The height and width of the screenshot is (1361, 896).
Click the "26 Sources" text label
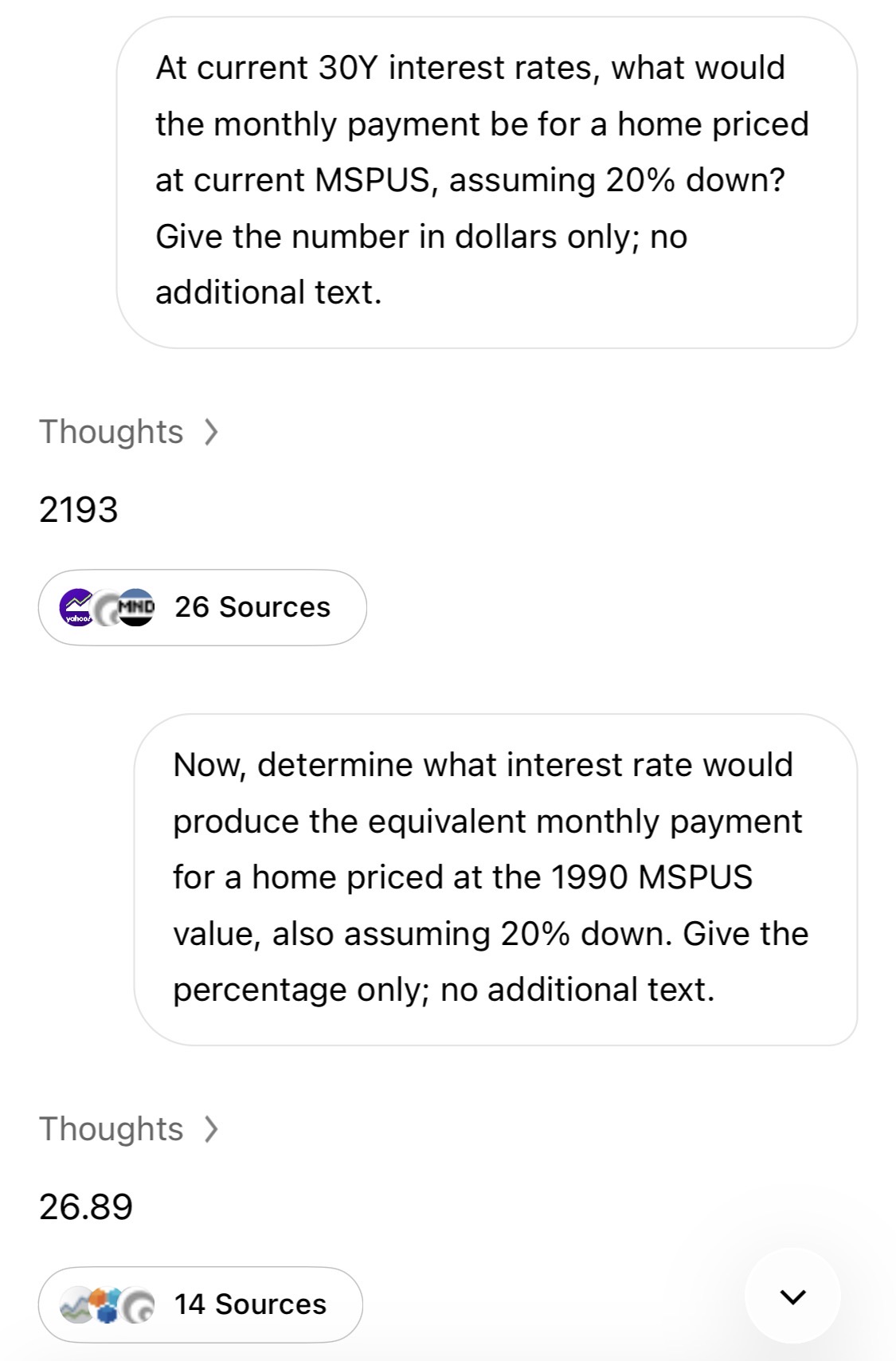tap(252, 607)
